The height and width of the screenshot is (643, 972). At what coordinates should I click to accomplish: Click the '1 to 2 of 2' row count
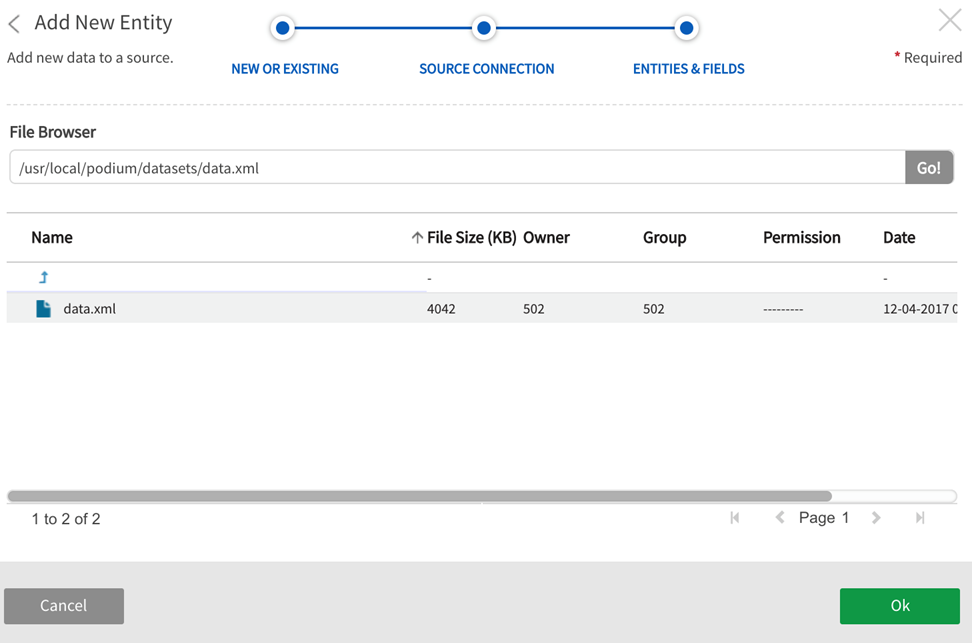pos(66,519)
